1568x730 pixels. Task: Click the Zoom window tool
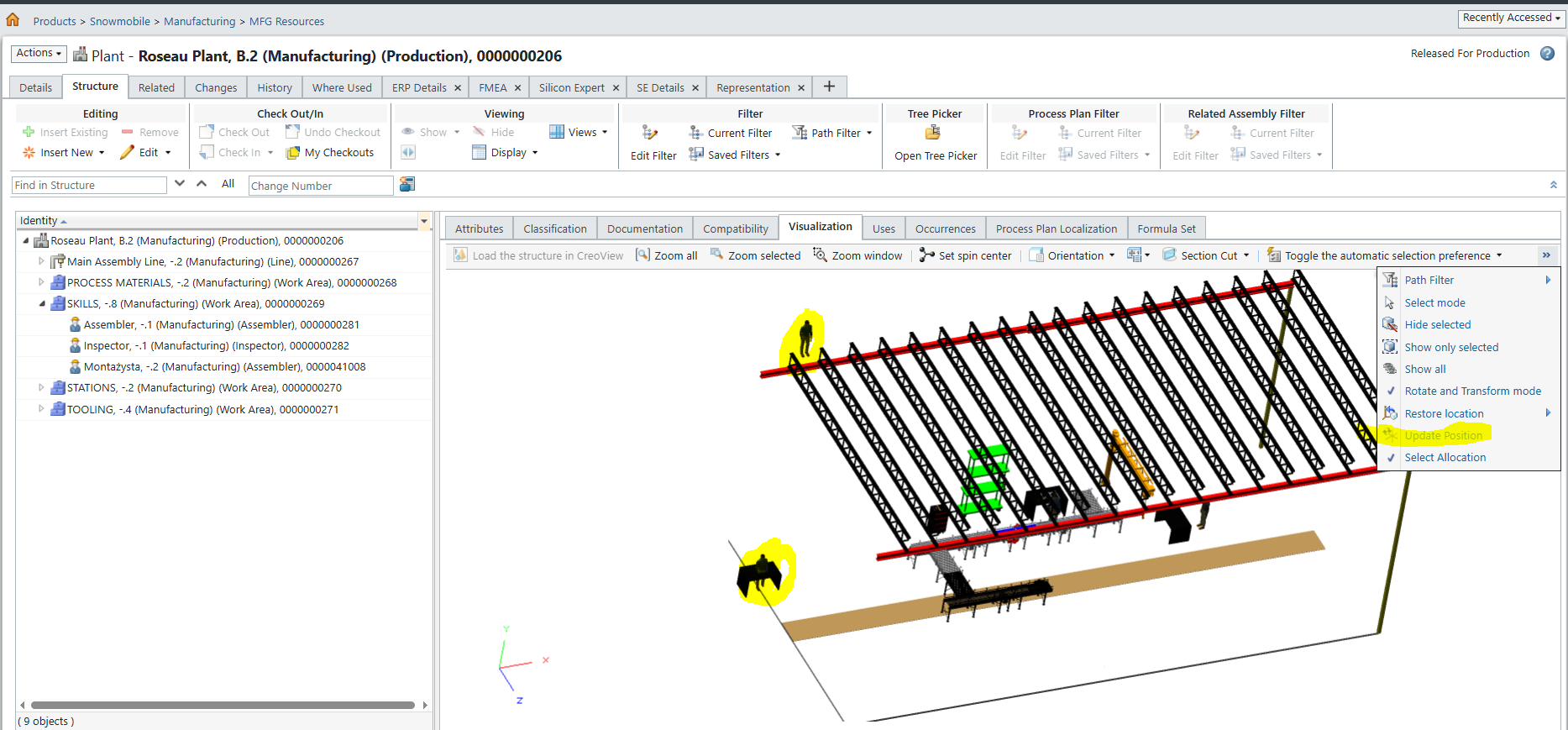[x=857, y=255]
